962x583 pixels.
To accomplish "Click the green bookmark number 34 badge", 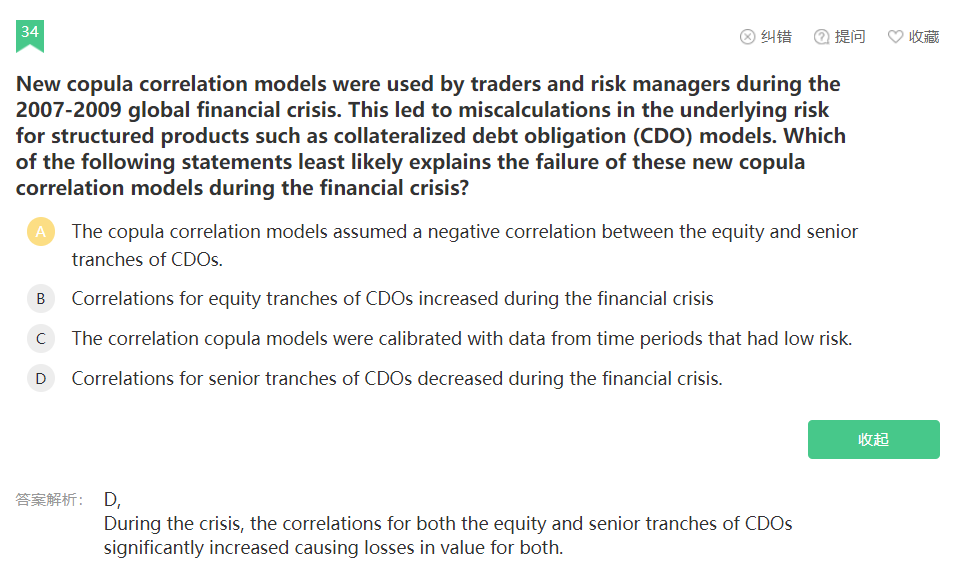I will tap(29, 36).
